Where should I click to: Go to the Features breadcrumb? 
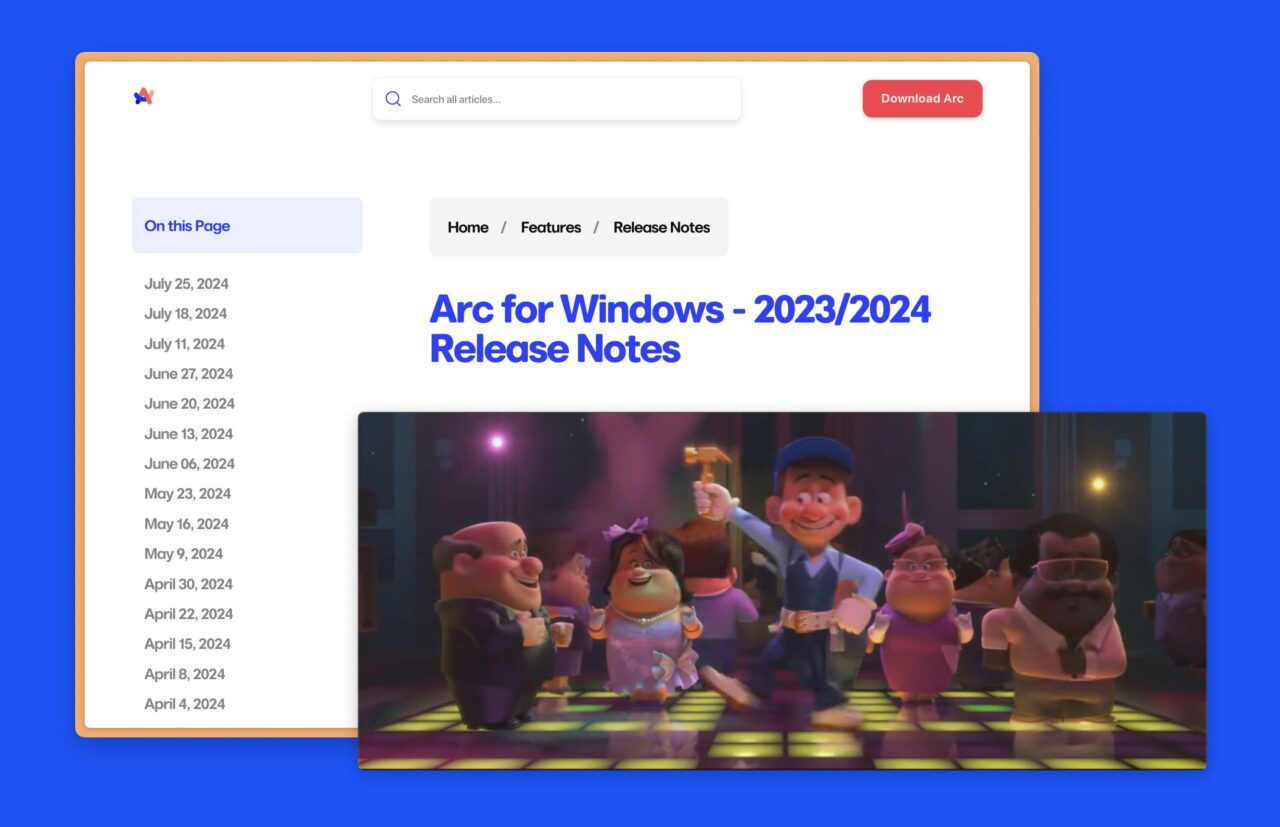tap(550, 227)
